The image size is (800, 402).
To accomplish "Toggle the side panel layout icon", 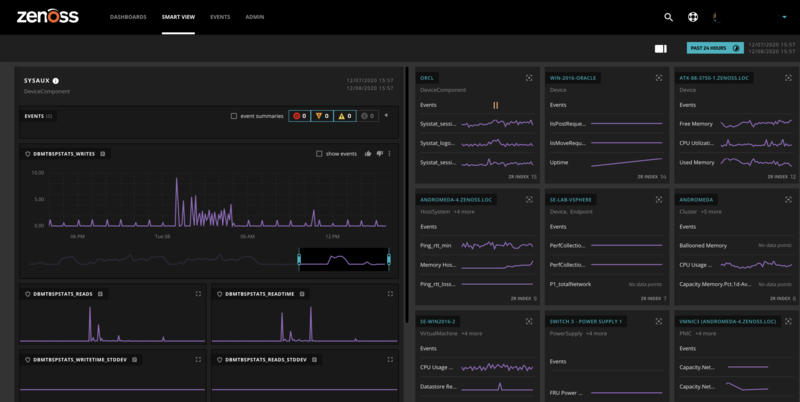I will click(x=661, y=48).
